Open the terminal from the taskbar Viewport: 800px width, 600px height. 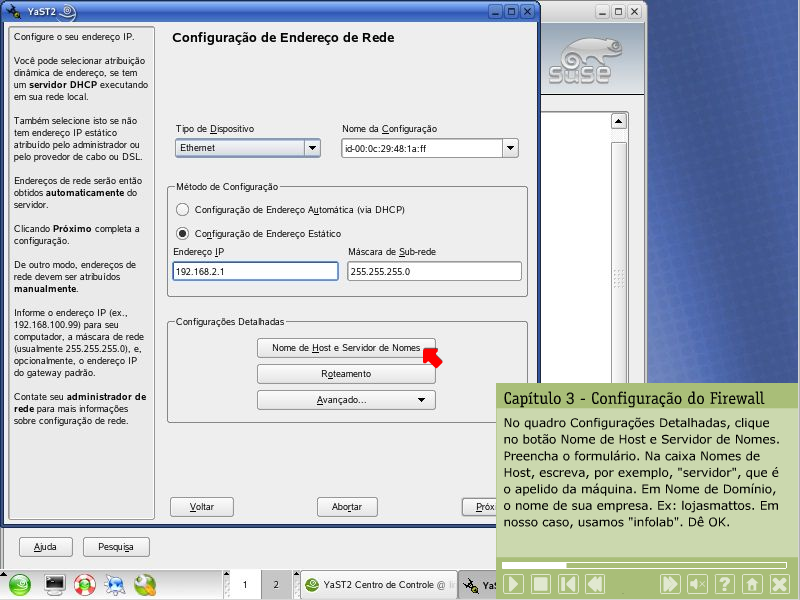55,584
